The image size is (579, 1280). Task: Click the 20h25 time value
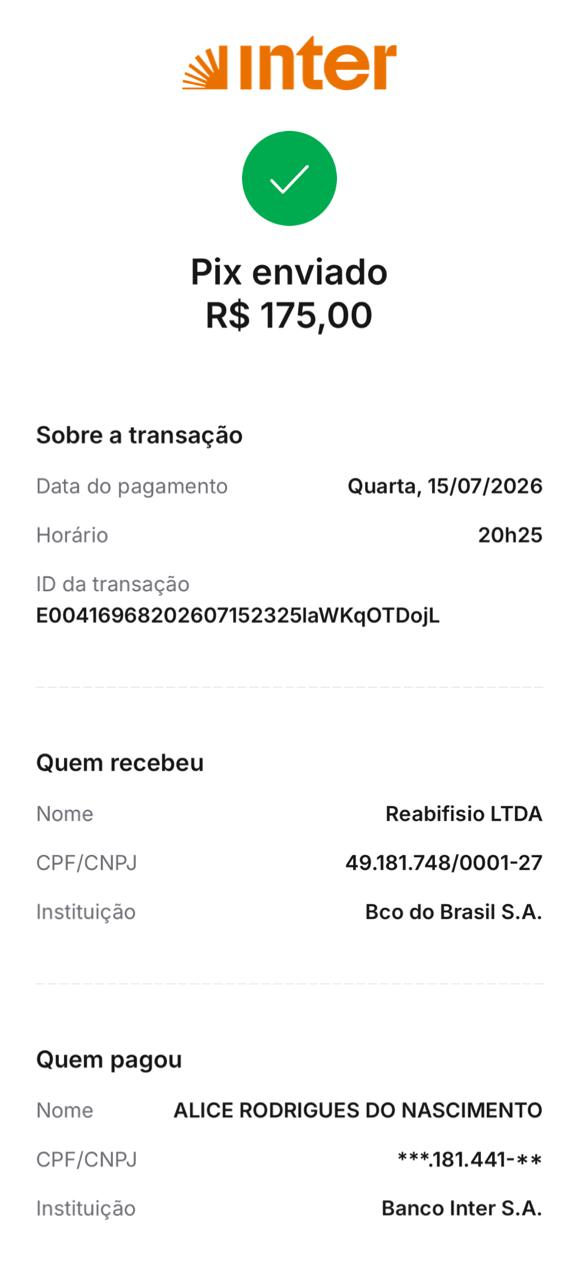click(510, 535)
